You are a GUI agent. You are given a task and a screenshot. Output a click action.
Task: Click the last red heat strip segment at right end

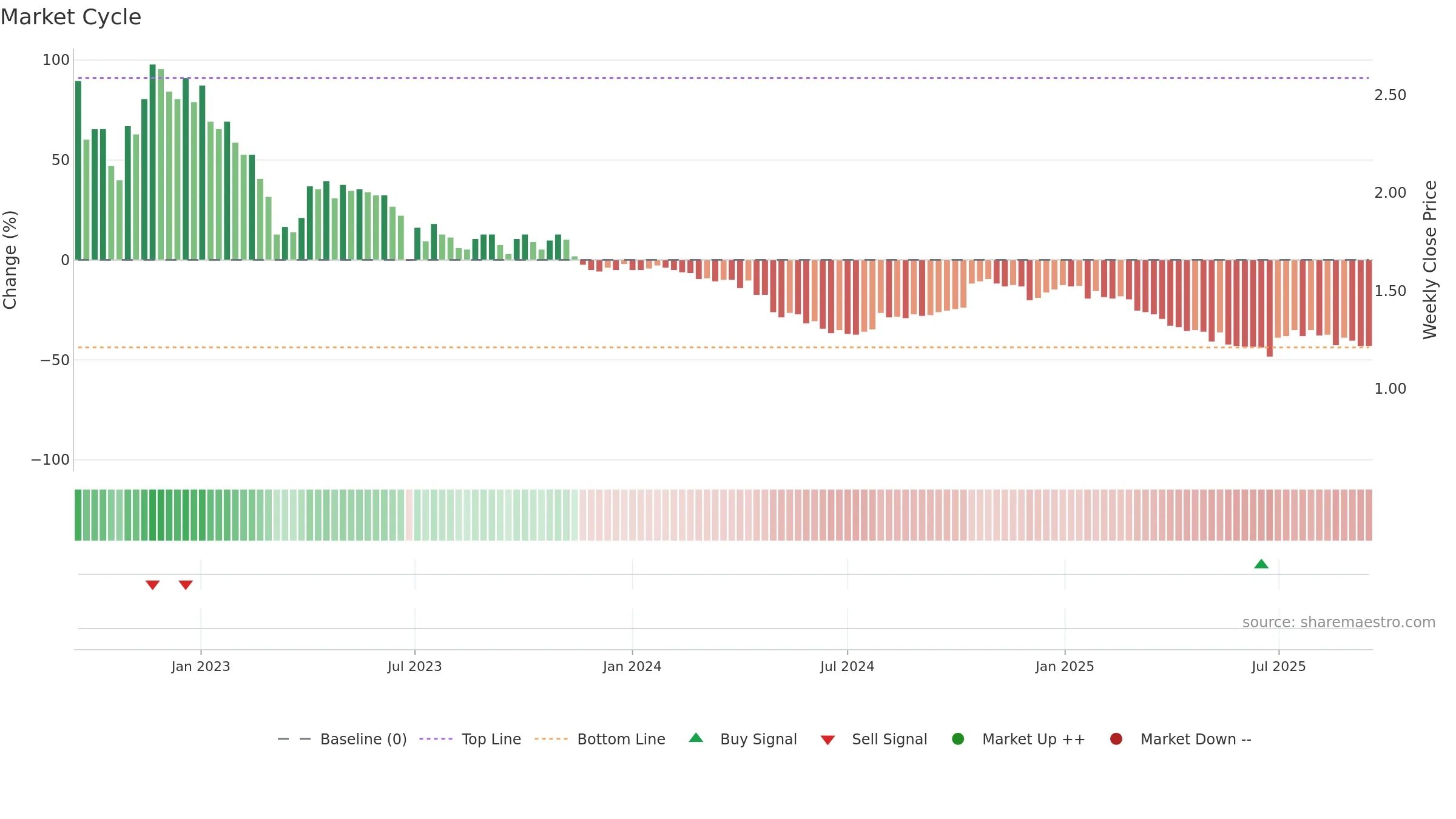tap(1369, 515)
